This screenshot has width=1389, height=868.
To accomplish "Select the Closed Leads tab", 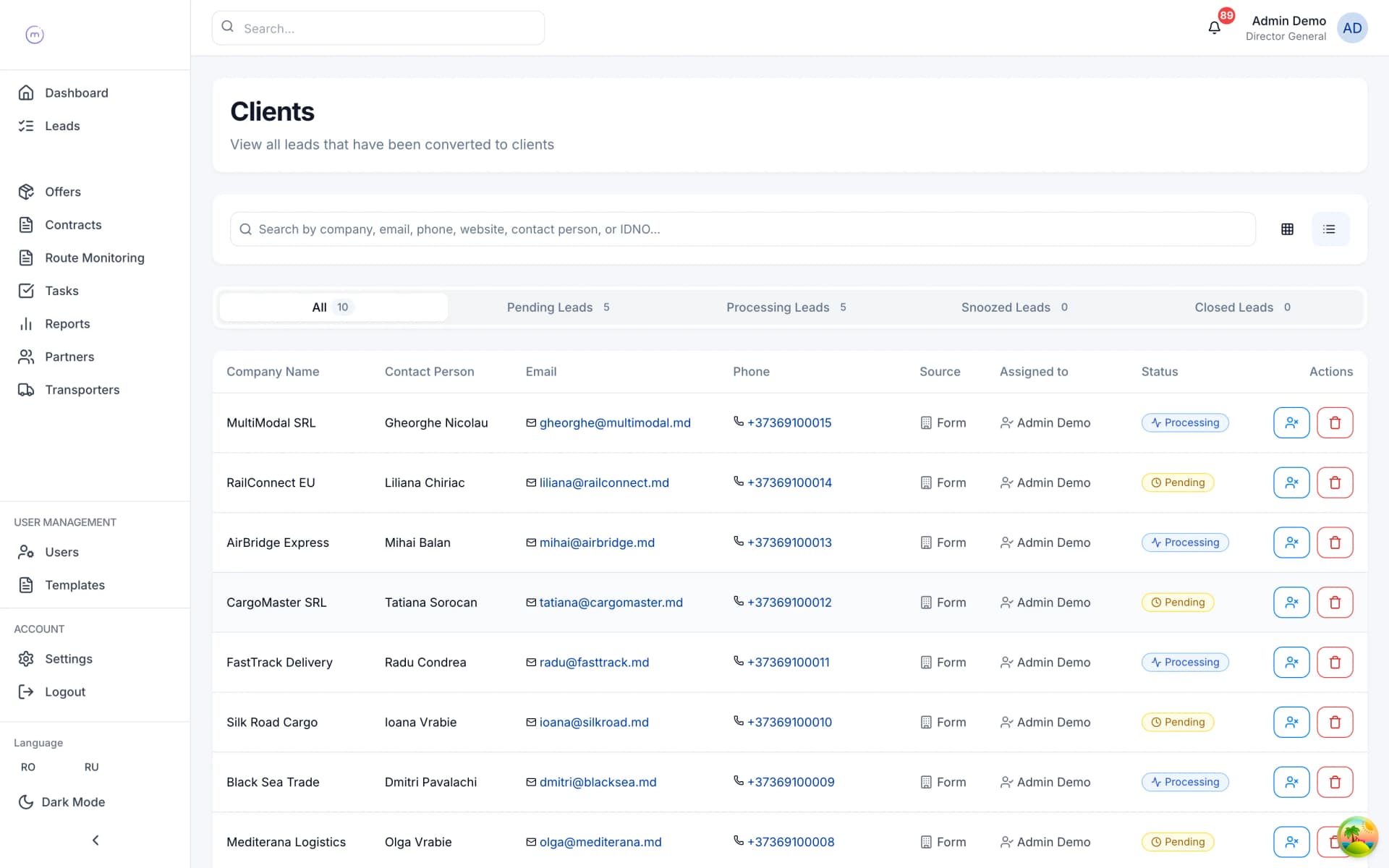I will 1242,307.
